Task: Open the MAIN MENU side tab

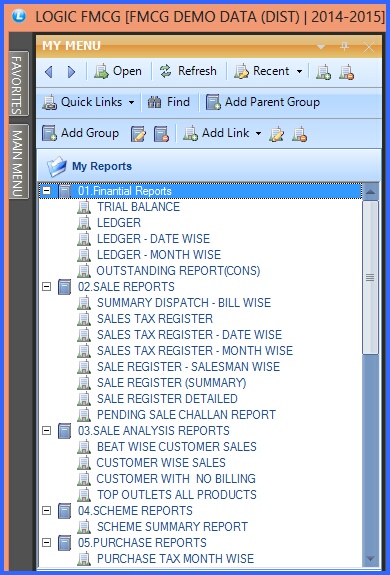Action: click(x=18, y=162)
